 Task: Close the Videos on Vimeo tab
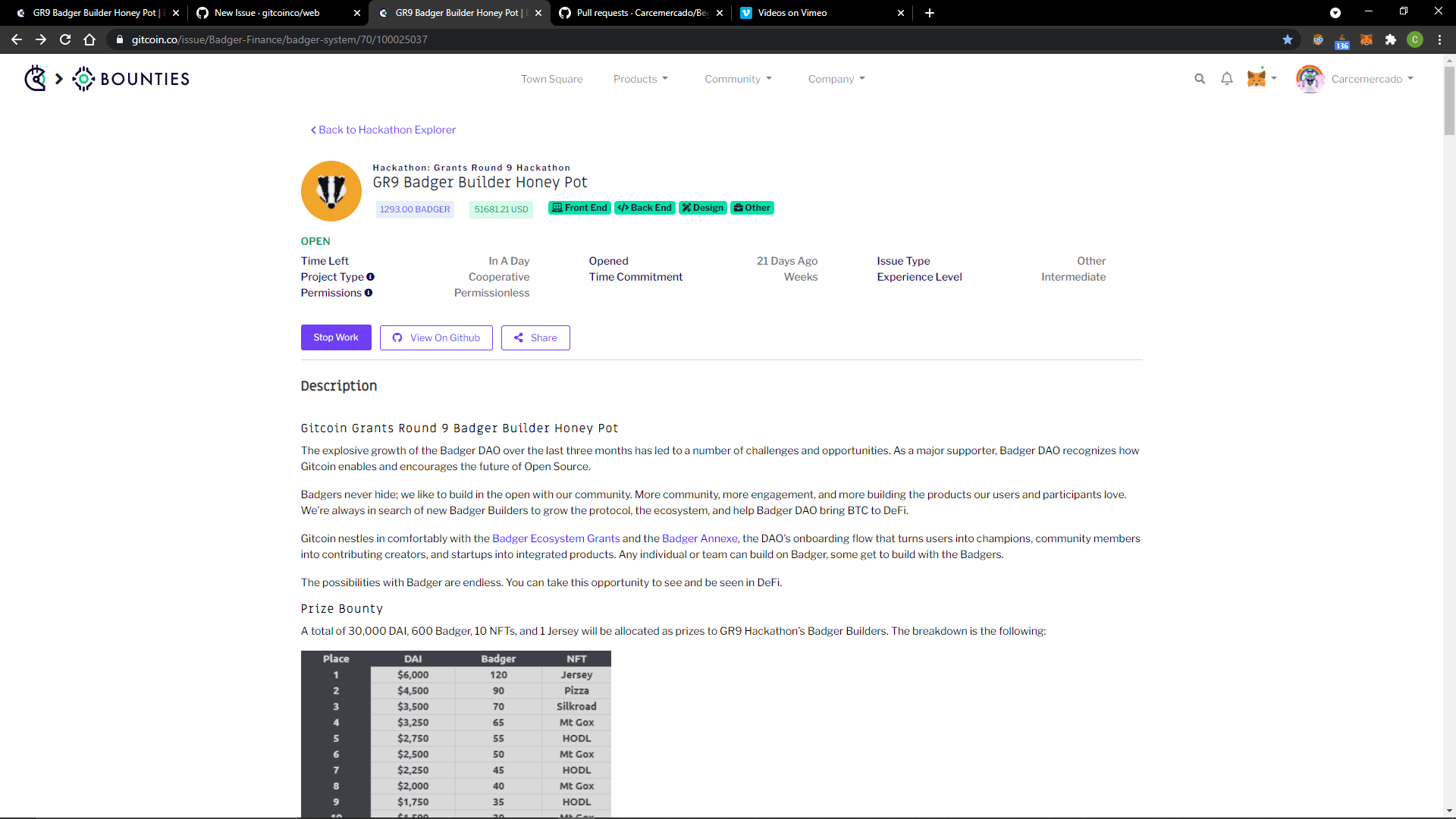901,13
